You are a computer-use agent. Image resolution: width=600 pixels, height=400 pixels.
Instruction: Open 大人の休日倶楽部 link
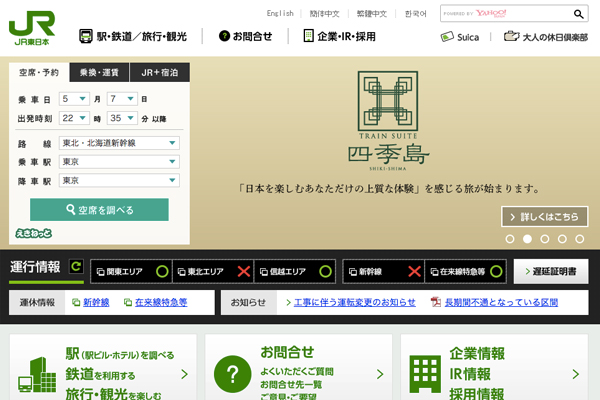(546, 37)
